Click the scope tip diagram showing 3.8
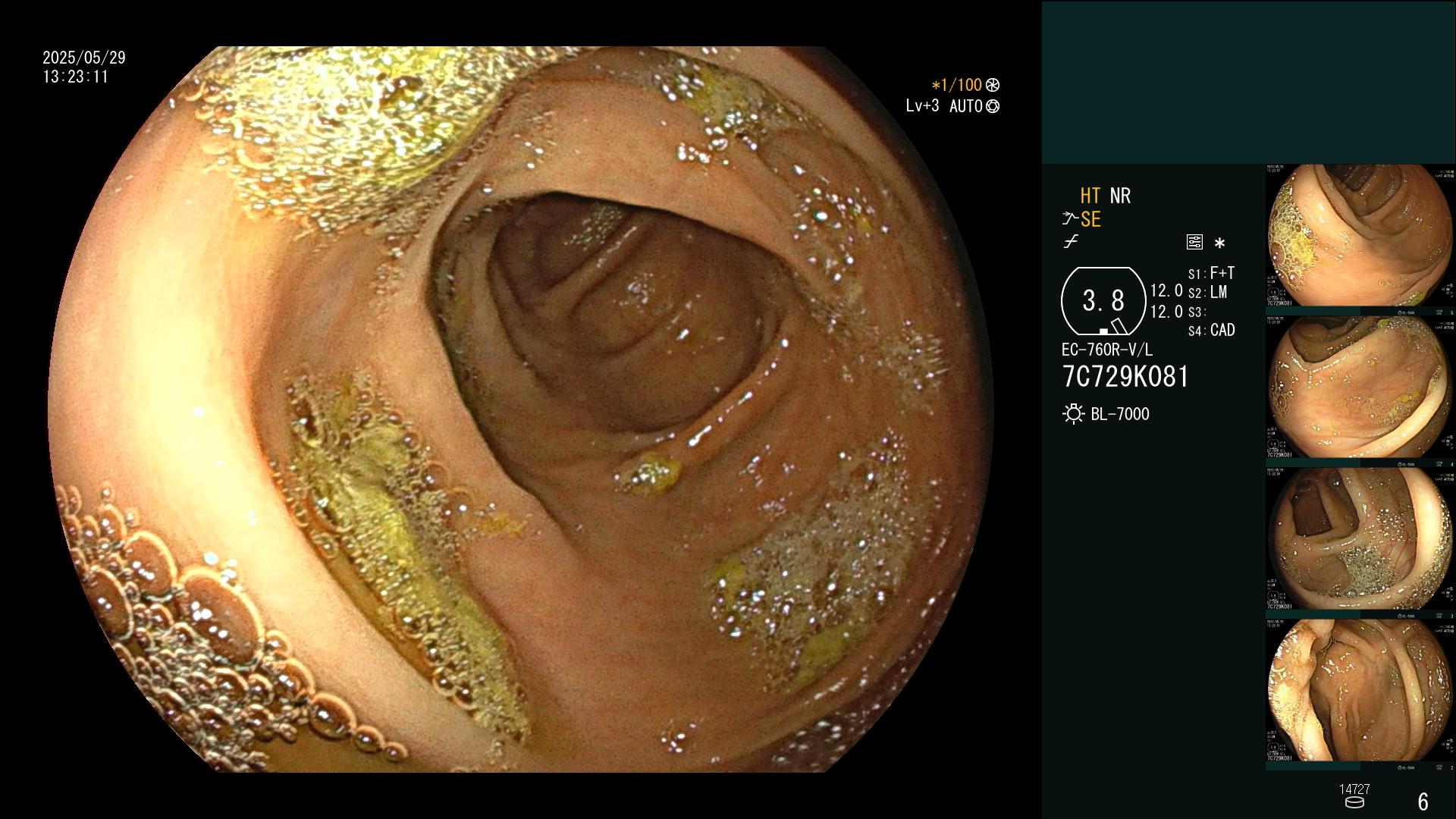This screenshot has height=819, width=1456. point(1103,301)
